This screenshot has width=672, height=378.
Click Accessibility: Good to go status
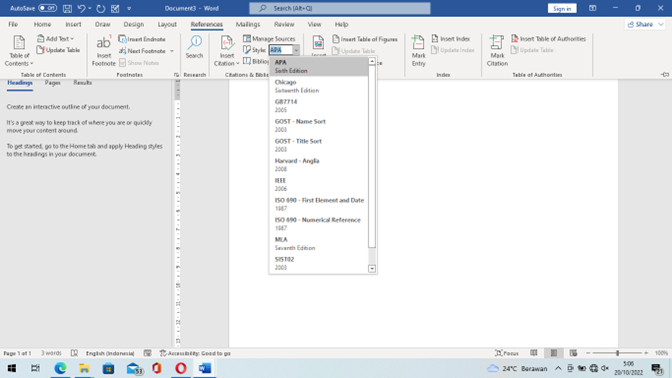coord(195,353)
